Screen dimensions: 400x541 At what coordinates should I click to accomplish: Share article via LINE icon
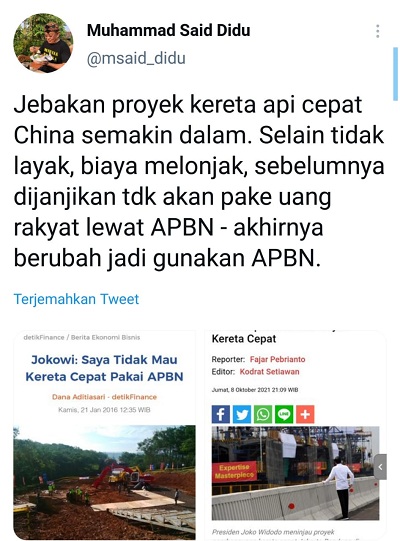pyautogui.click(x=284, y=414)
